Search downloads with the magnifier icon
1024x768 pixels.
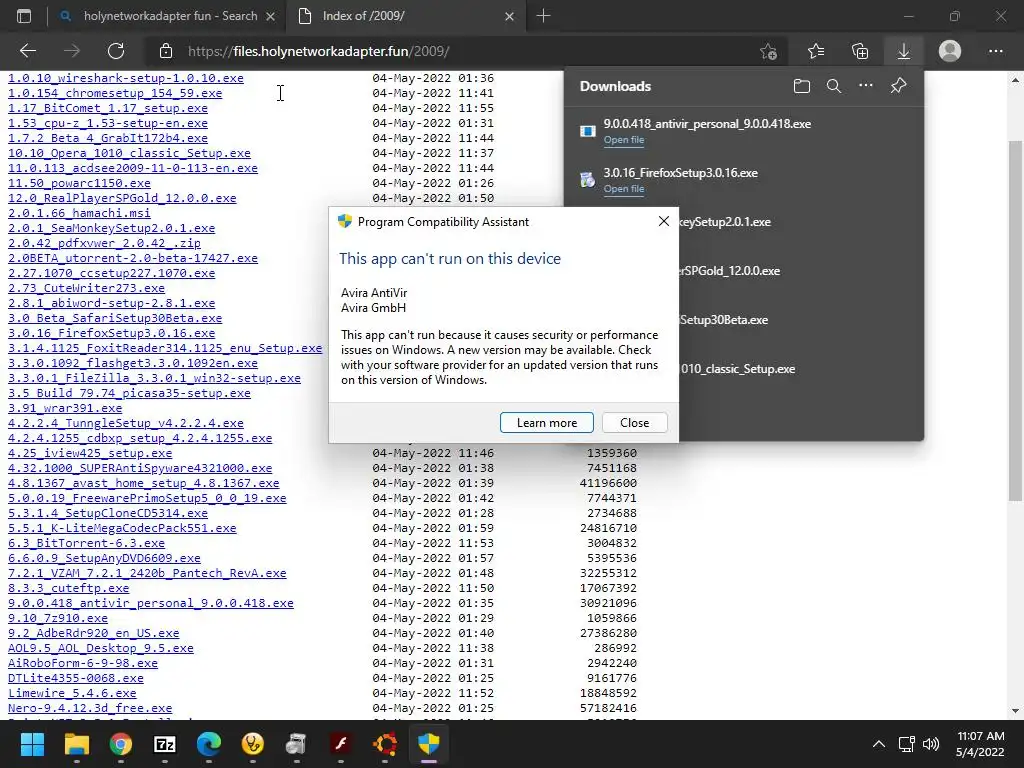[834, 86]
